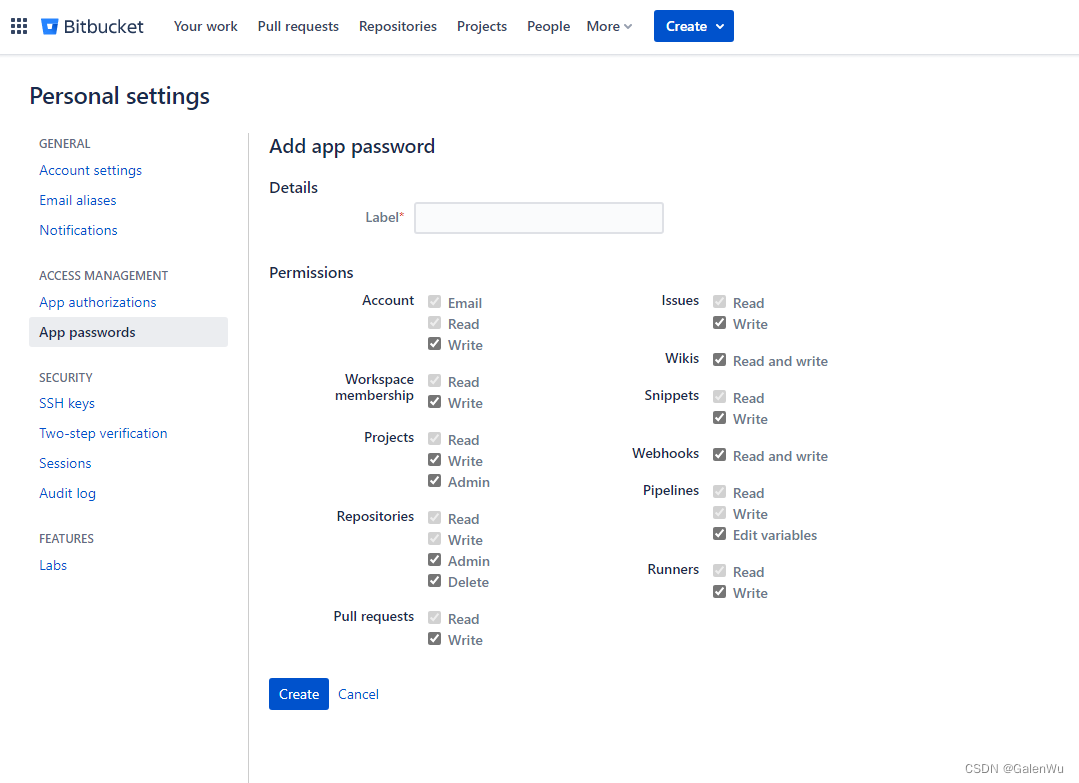Click the Create button to save the app password
This screenshot has width=1079, height=783.
pyautogui.click(x=298, y=693)
